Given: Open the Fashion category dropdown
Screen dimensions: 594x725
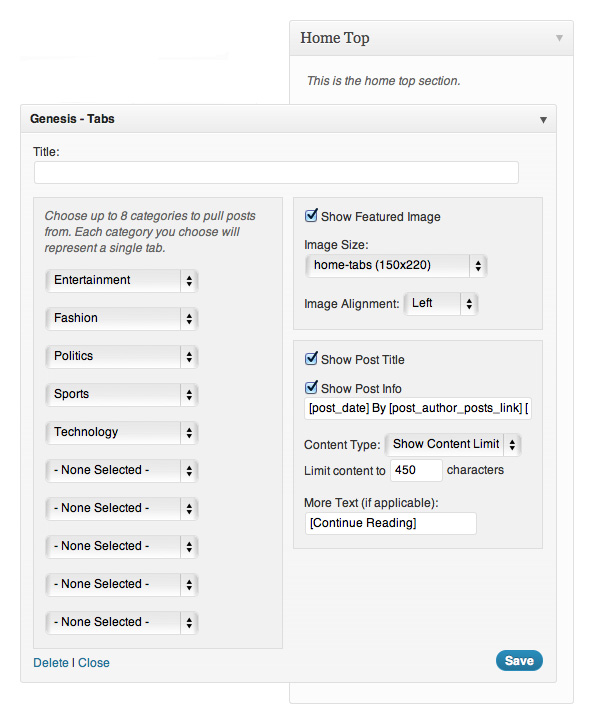Looking at the screenshot, I should pyautogui.click(x=122, y=319).
